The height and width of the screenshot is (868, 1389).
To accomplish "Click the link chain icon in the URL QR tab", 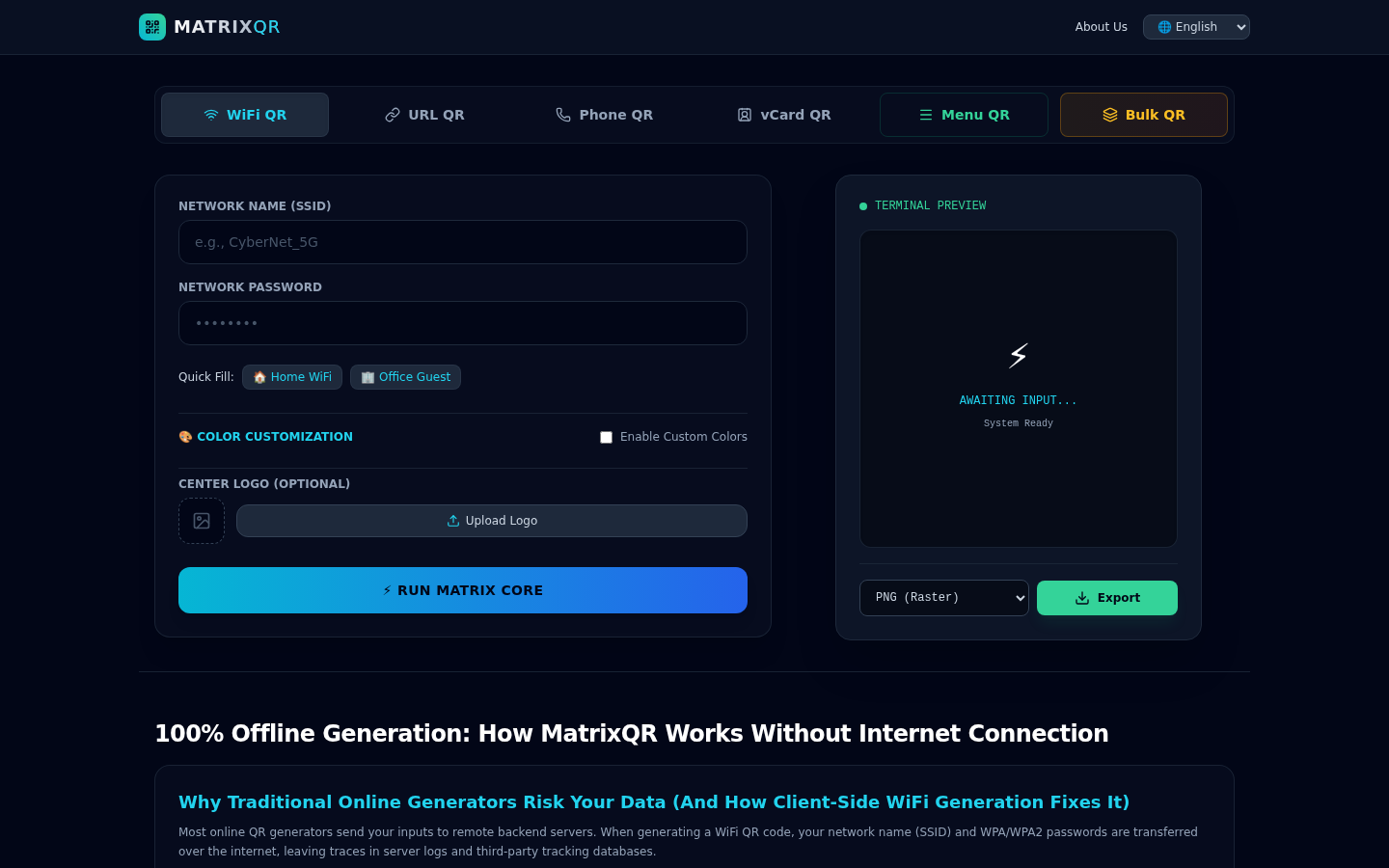I will click(x=393, y=115).
